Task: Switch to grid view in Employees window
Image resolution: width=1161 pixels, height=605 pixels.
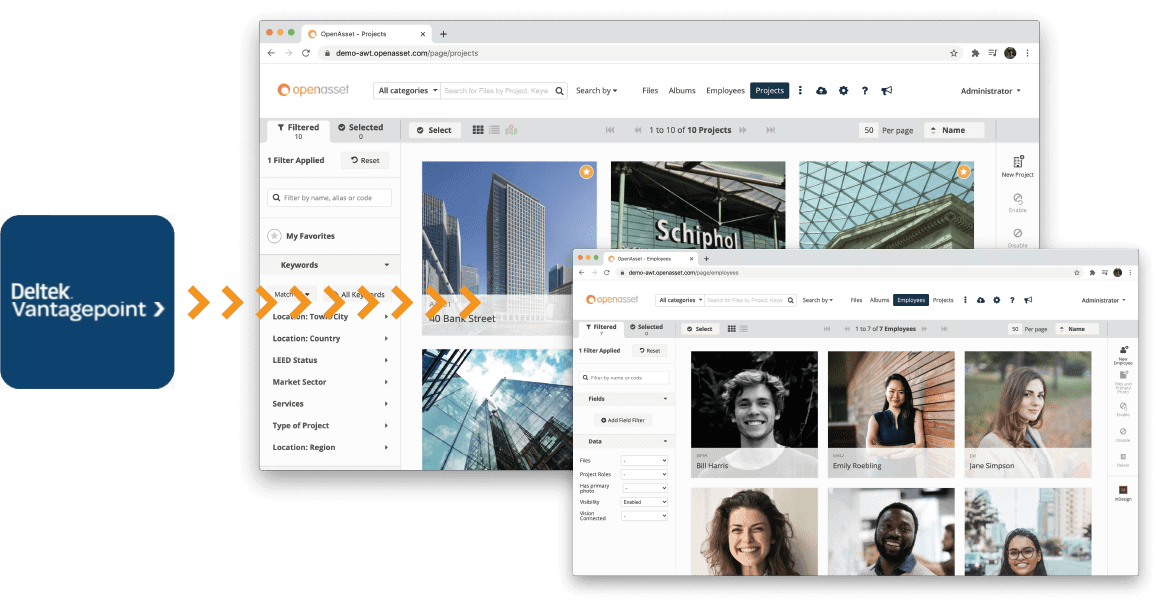Action: tap(732, 329)
